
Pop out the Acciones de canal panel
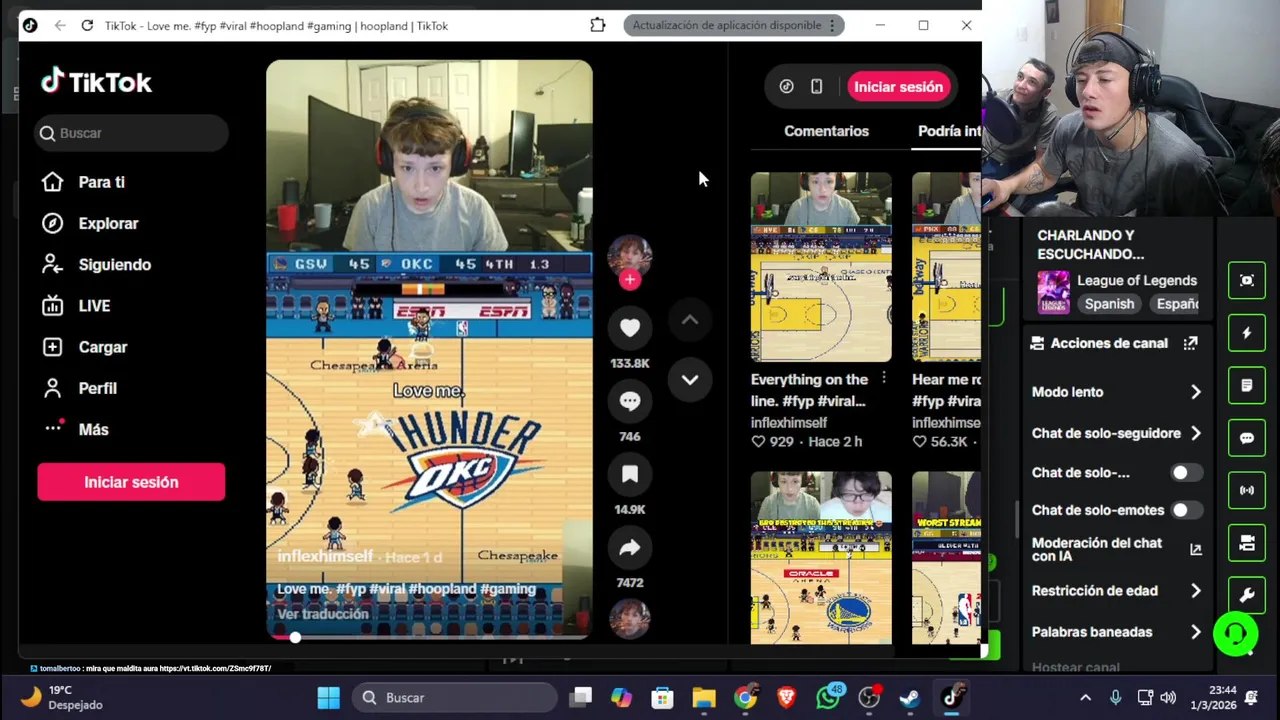(1190, 343)
